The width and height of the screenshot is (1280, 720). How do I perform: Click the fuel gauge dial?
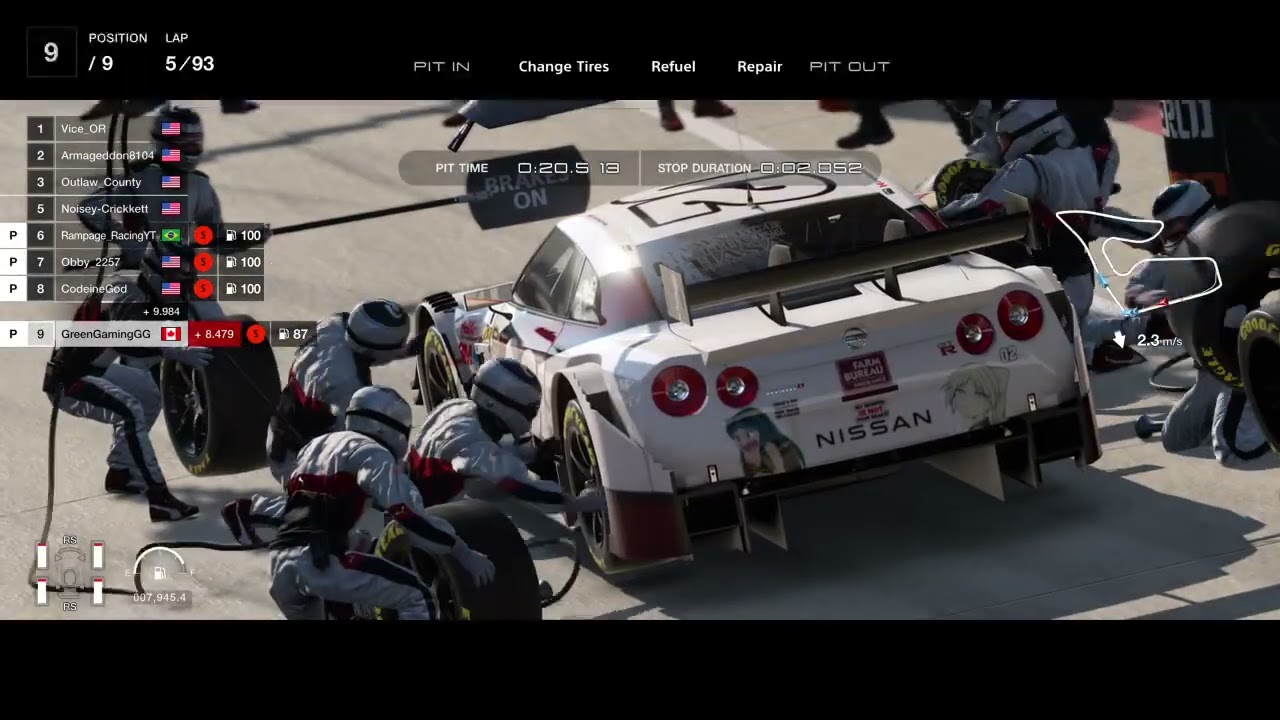tap(159, 562)
